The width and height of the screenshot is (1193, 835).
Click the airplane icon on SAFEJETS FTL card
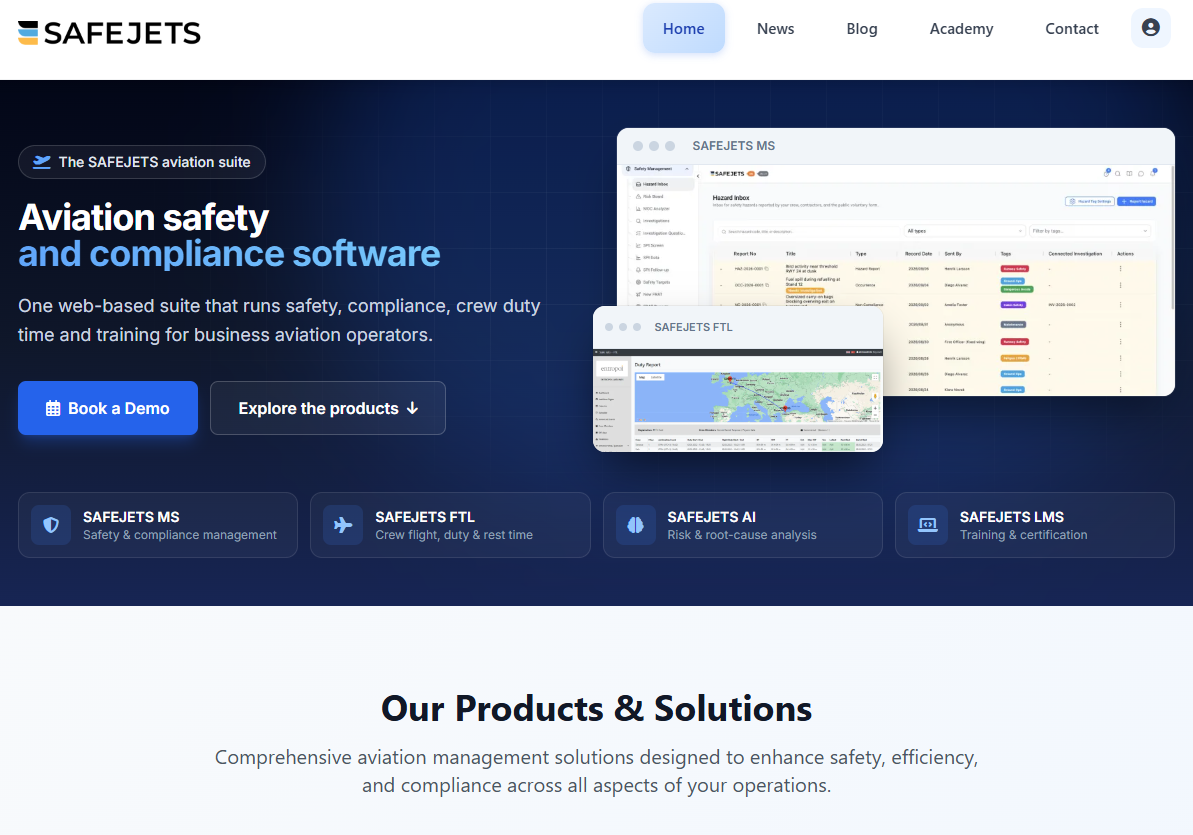tap(343, 525)
